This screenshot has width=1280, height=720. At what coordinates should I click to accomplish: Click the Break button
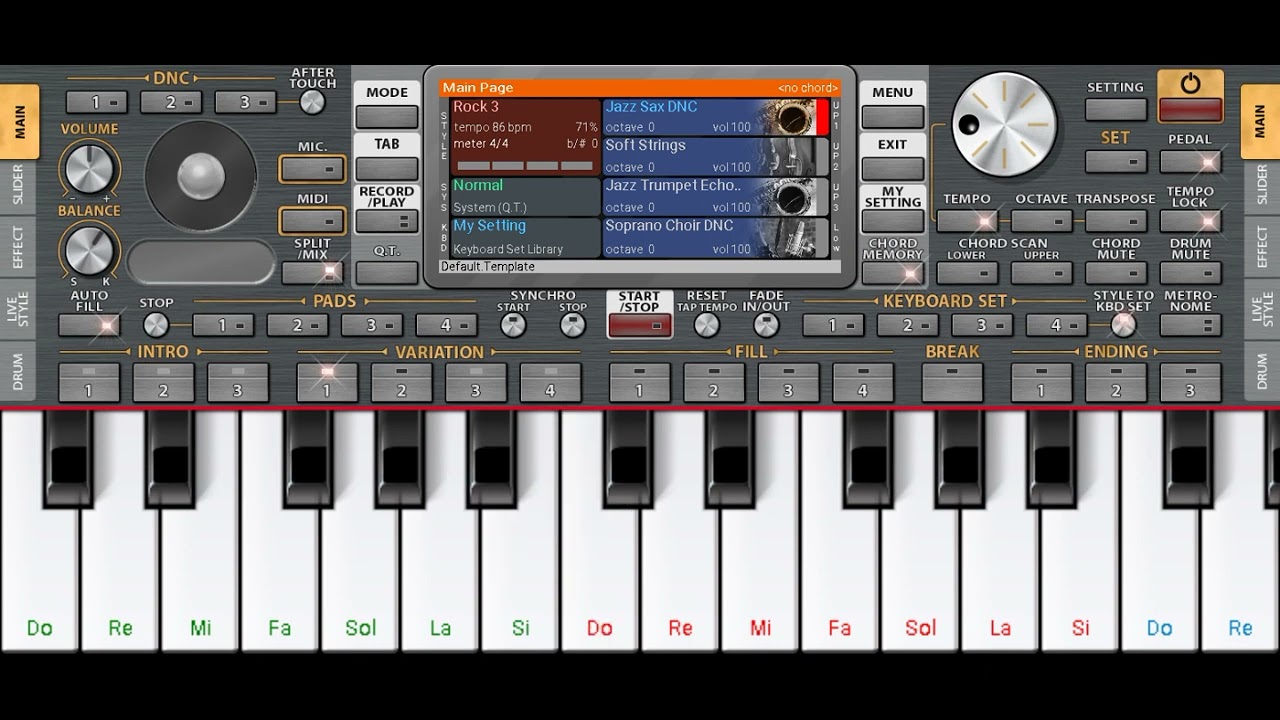(952, 382)
